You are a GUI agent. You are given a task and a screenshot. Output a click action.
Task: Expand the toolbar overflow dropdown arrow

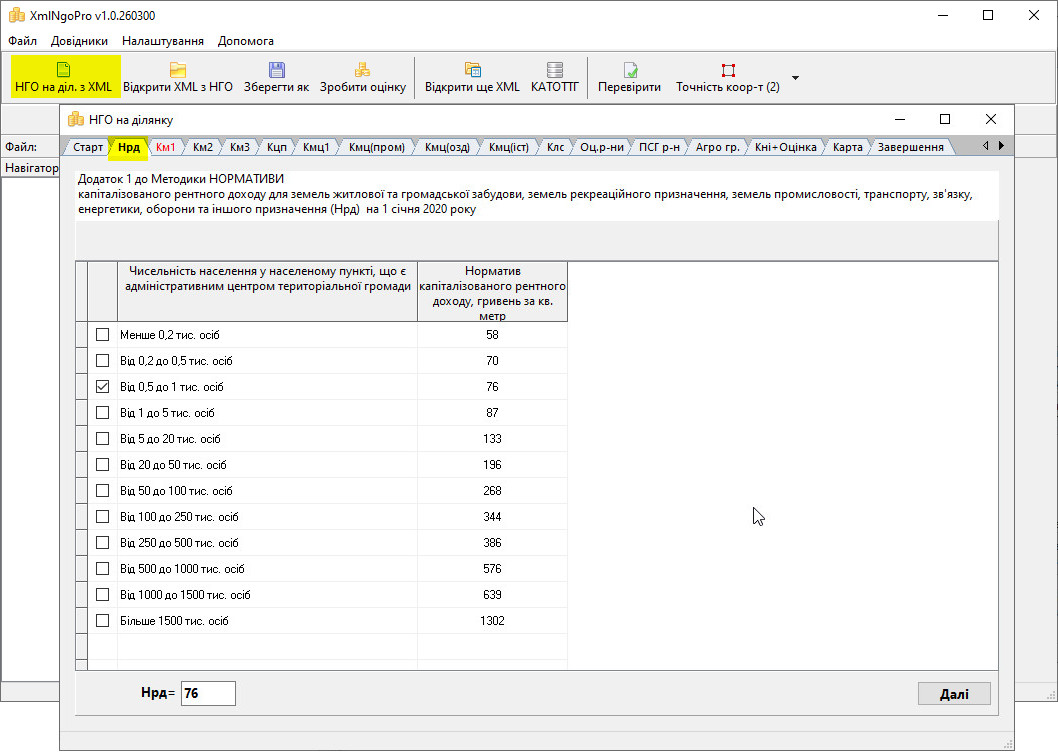(x=795, y=78)
